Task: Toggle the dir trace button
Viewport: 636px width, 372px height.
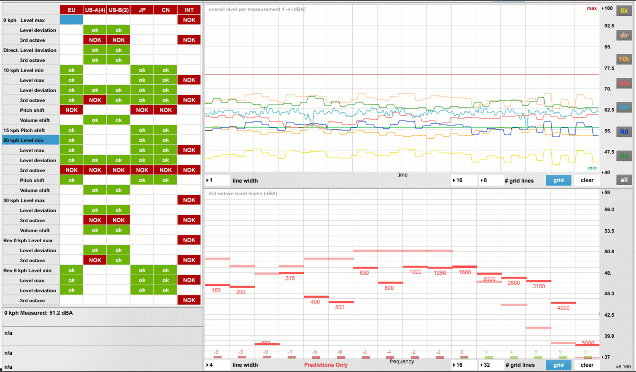Action: tap(624, 35)
